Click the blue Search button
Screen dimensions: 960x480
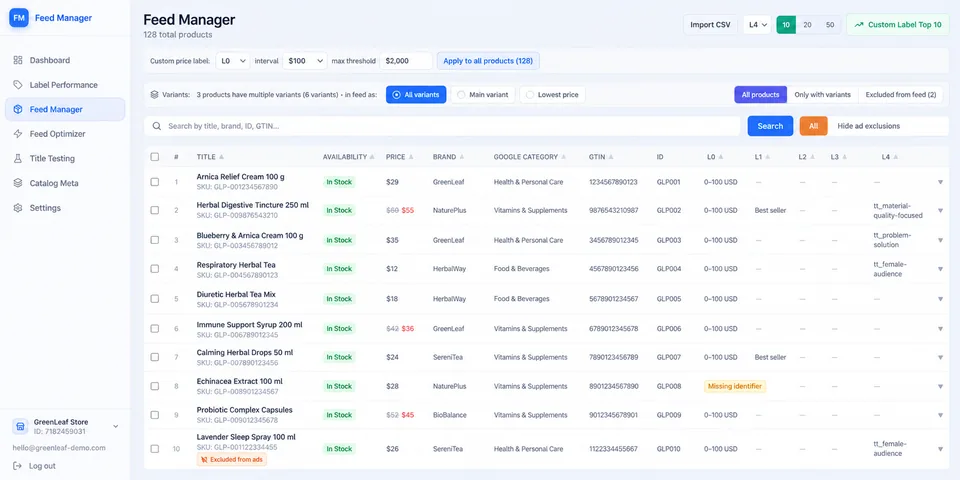click(770, 126)
